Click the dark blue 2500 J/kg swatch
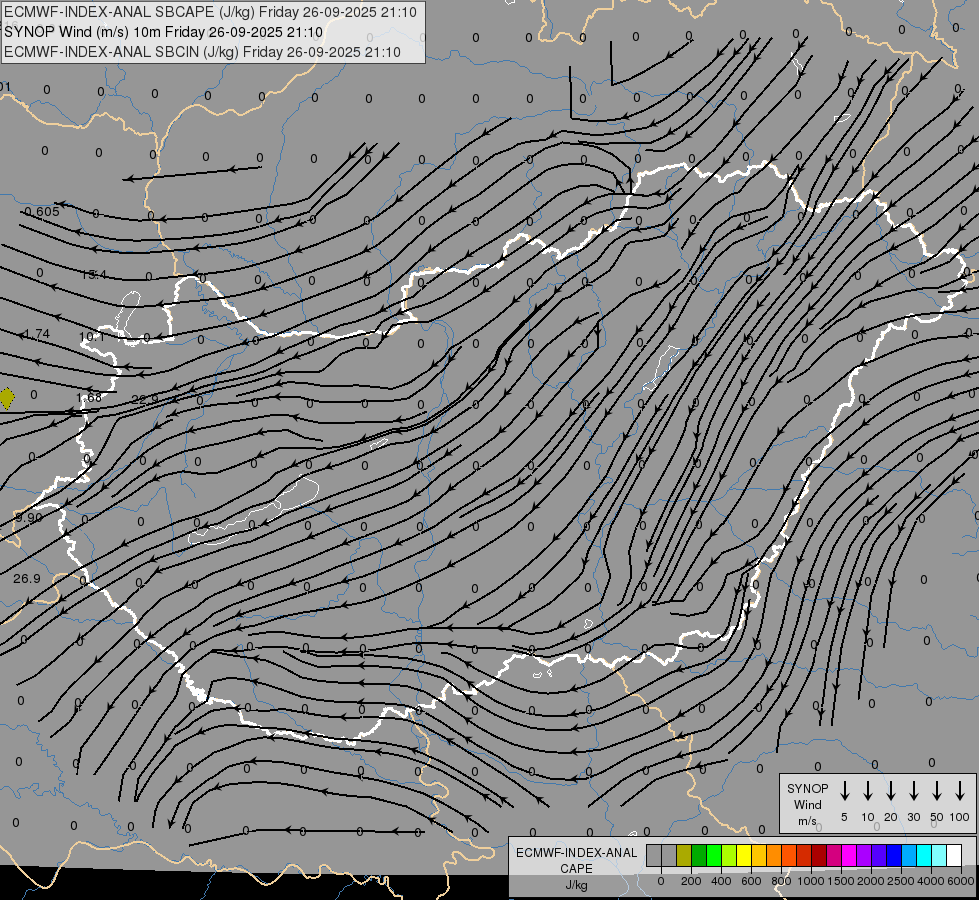This screenshot has height=900, width=979. click(x=894, y=856)
